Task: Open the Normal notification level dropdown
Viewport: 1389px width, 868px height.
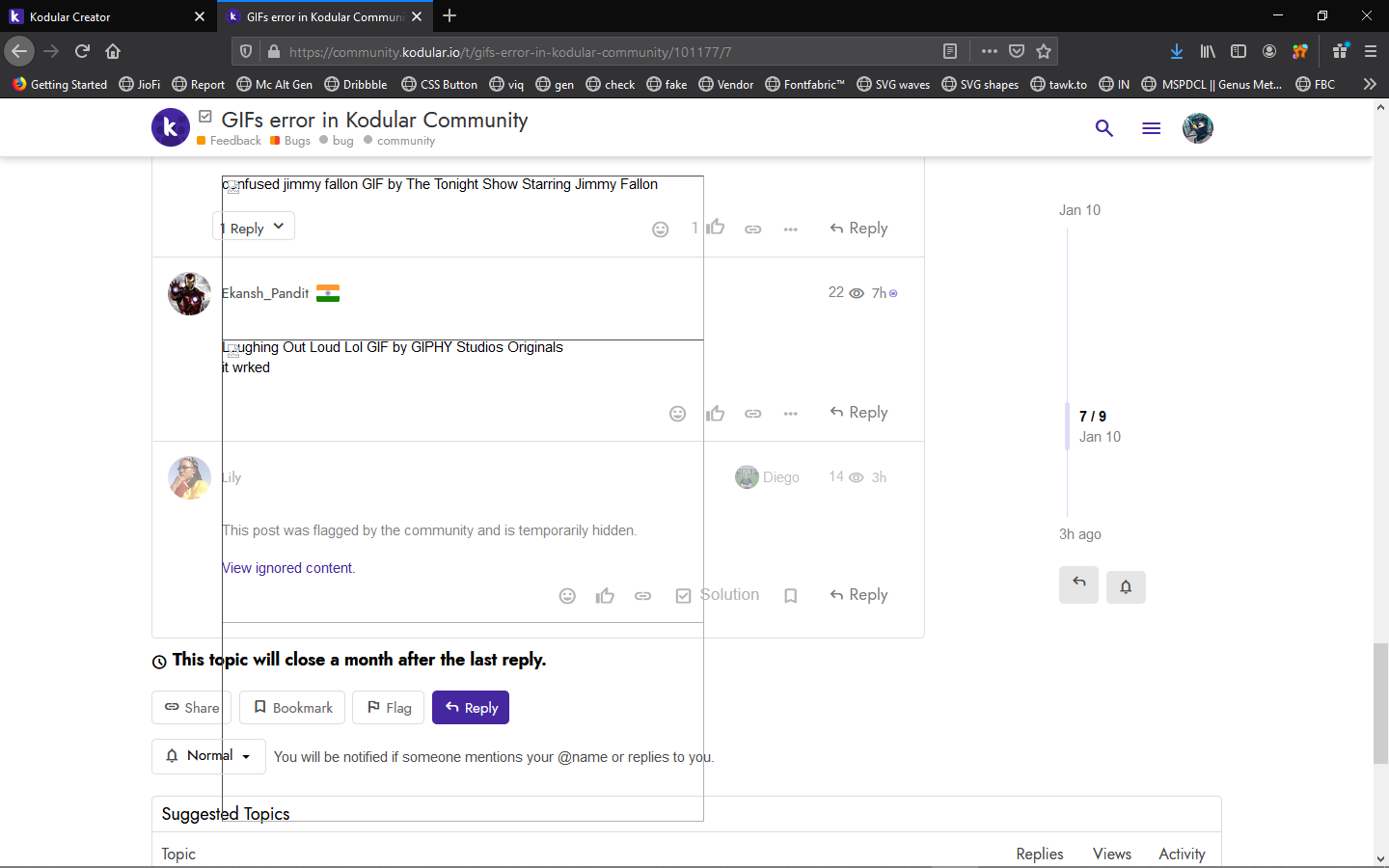Action: (x=207, y=756)
